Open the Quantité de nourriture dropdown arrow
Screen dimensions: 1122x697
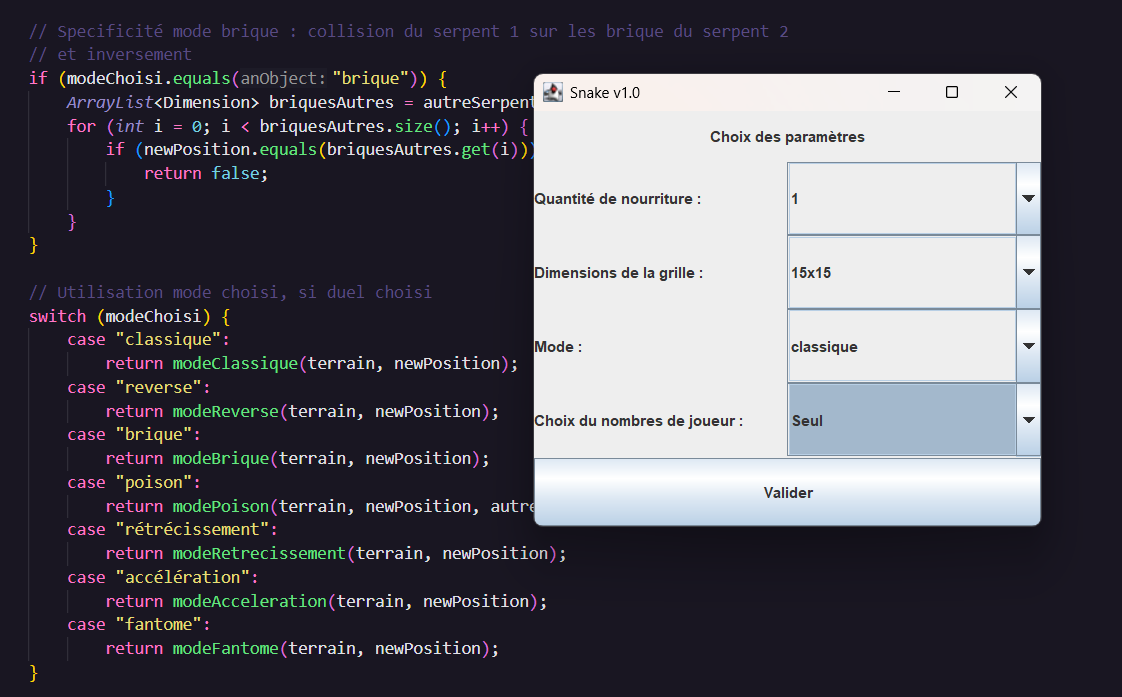tap(1028, 199)
